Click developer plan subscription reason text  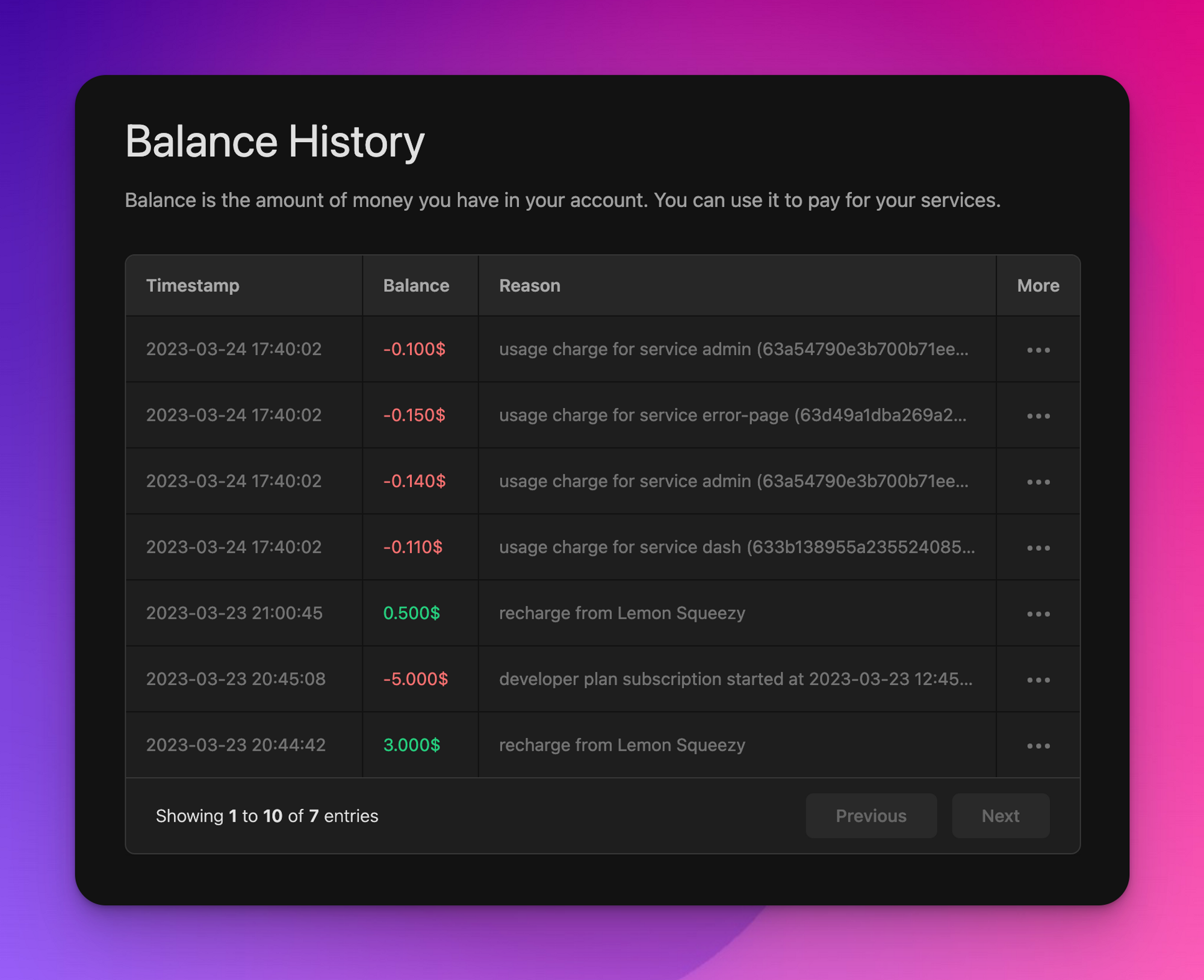pyautogui.click(x=735, y=679)
